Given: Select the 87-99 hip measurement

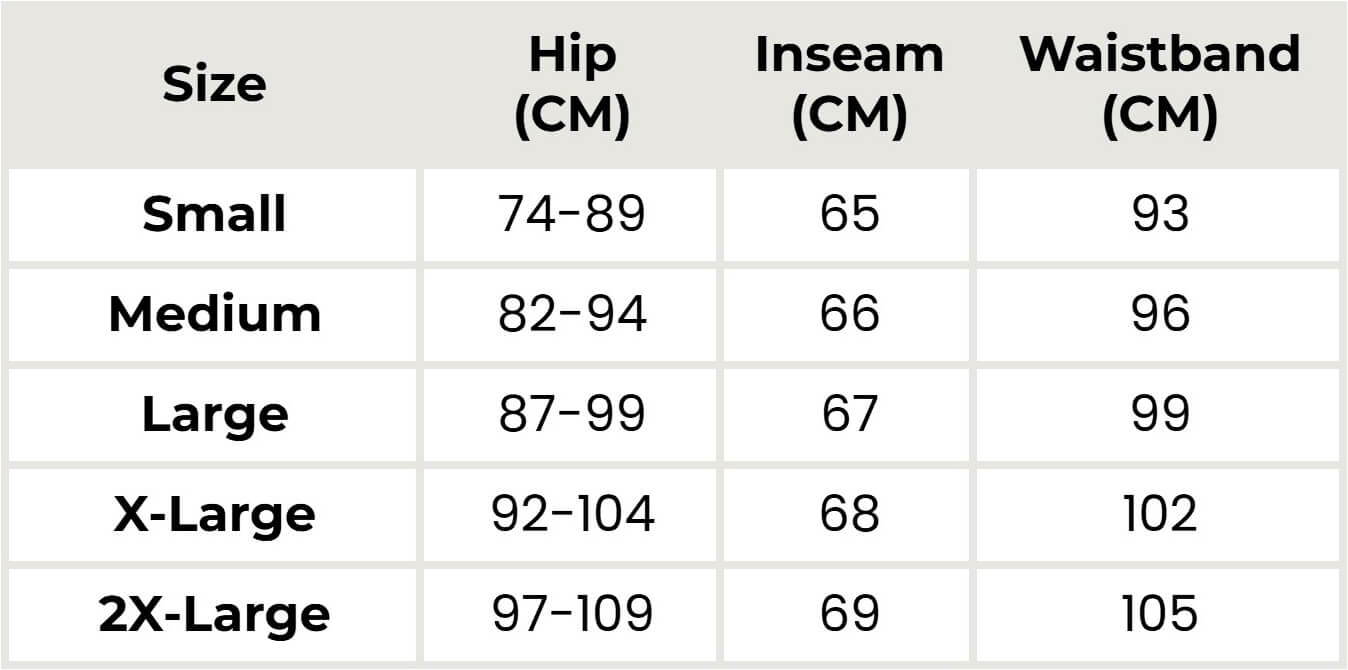Looking at the screenshot, I should point(572,414).
